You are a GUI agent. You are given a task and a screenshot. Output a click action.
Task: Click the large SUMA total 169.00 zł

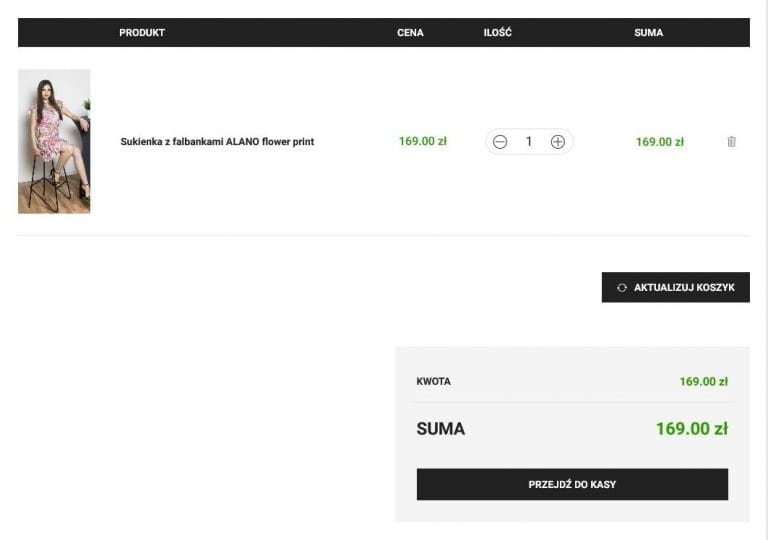pos(691,429)
